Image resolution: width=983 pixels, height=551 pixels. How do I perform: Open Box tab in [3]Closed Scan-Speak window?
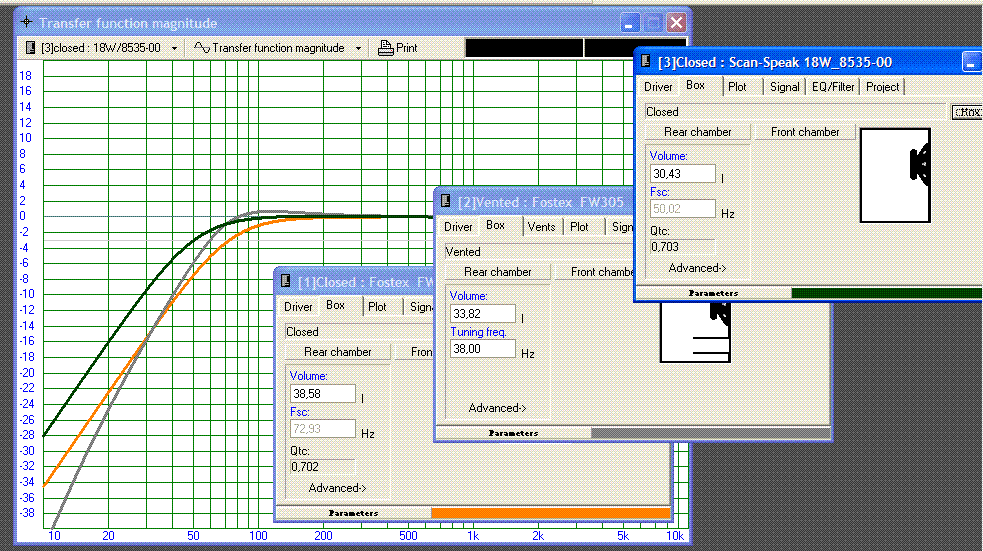pos(695,85)
